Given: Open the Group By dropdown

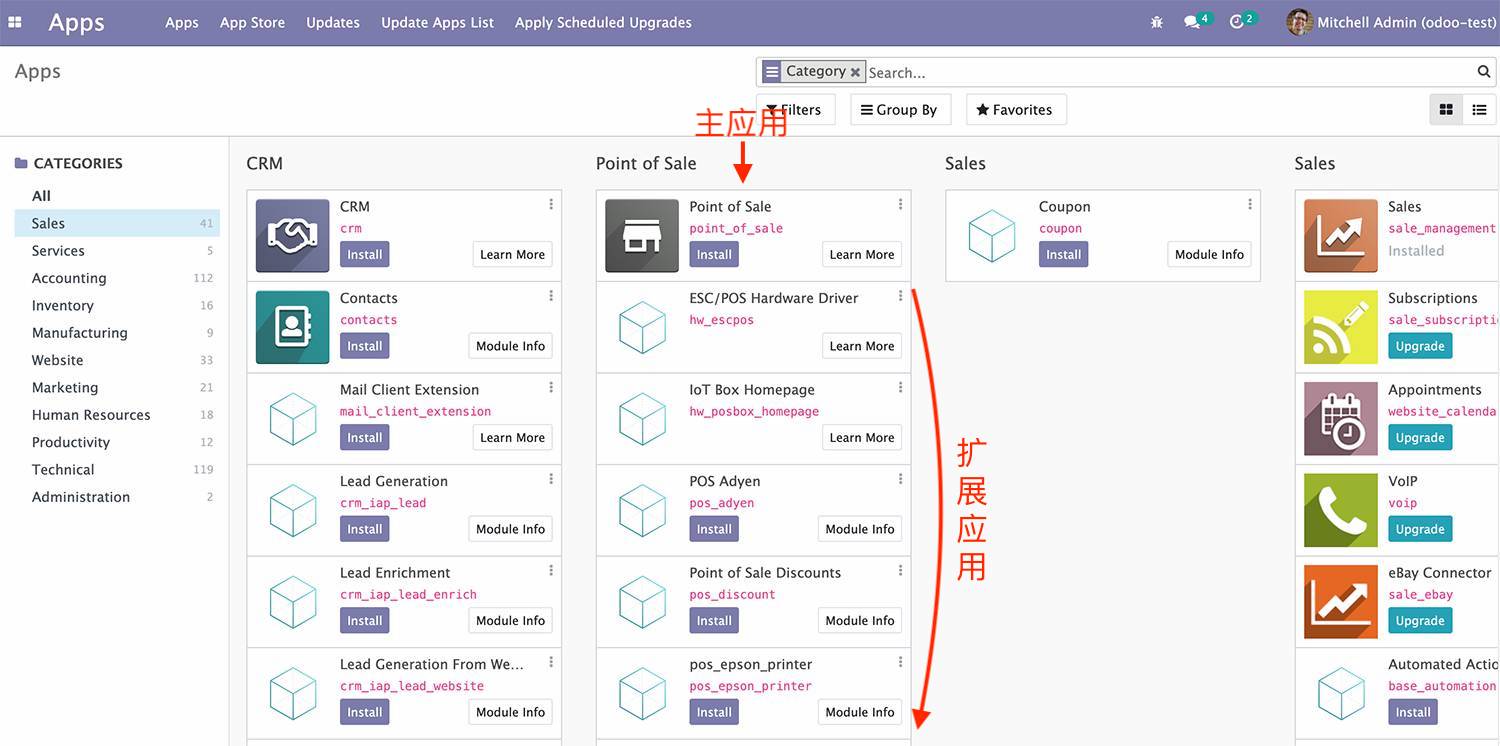Looking at the screenshot, I should (x=899, y=110).
